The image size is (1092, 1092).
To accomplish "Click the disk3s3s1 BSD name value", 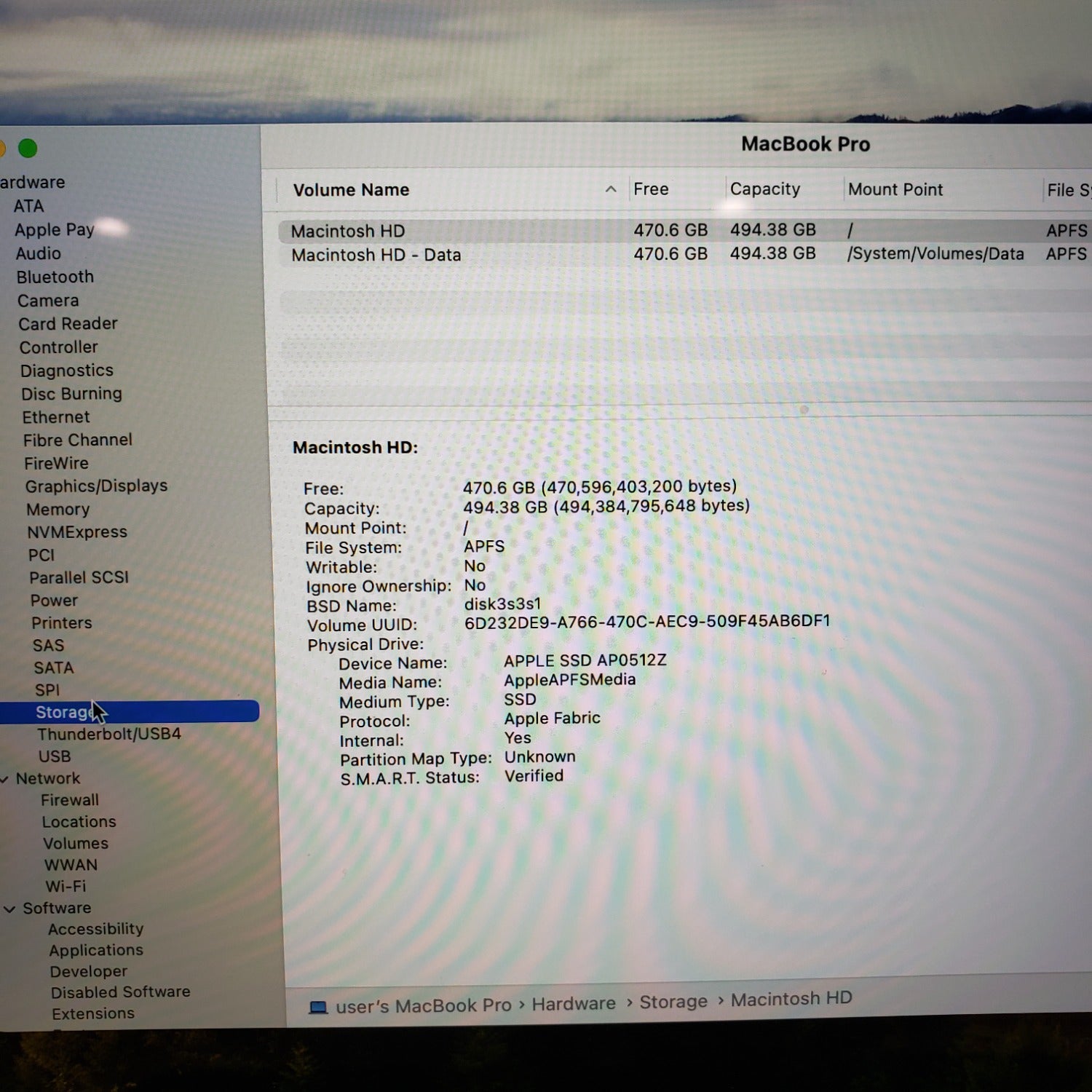I will click(503, 604).
